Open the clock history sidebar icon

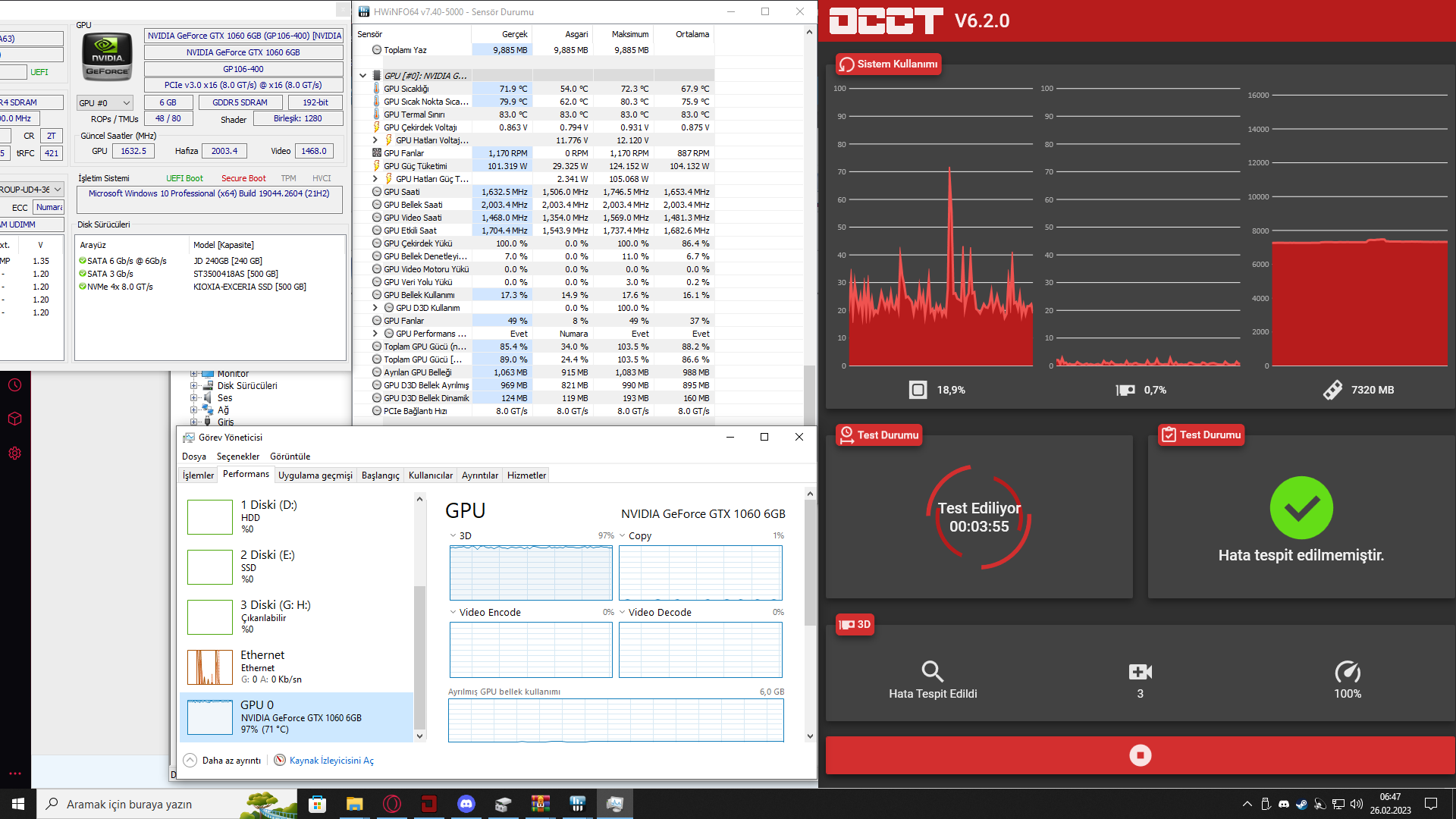pos(15,385)
